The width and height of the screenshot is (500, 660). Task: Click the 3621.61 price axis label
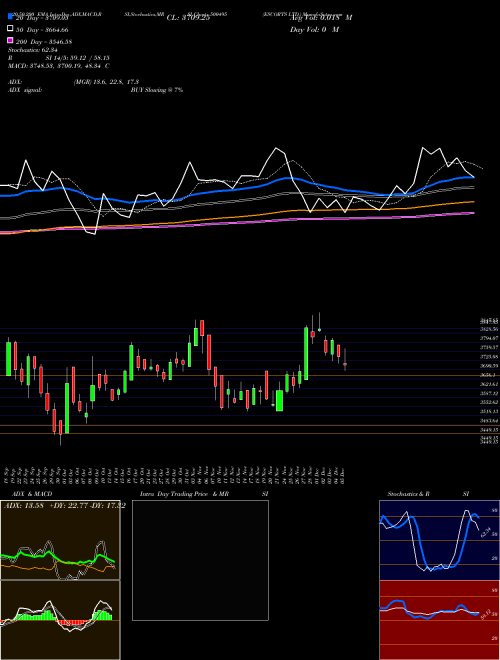[489, 384]
